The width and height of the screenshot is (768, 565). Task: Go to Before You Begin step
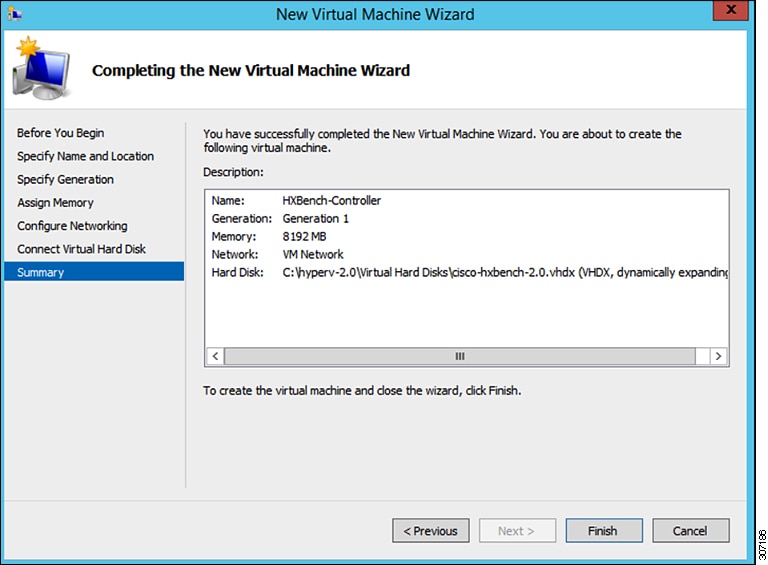click(x=60, y=133)
